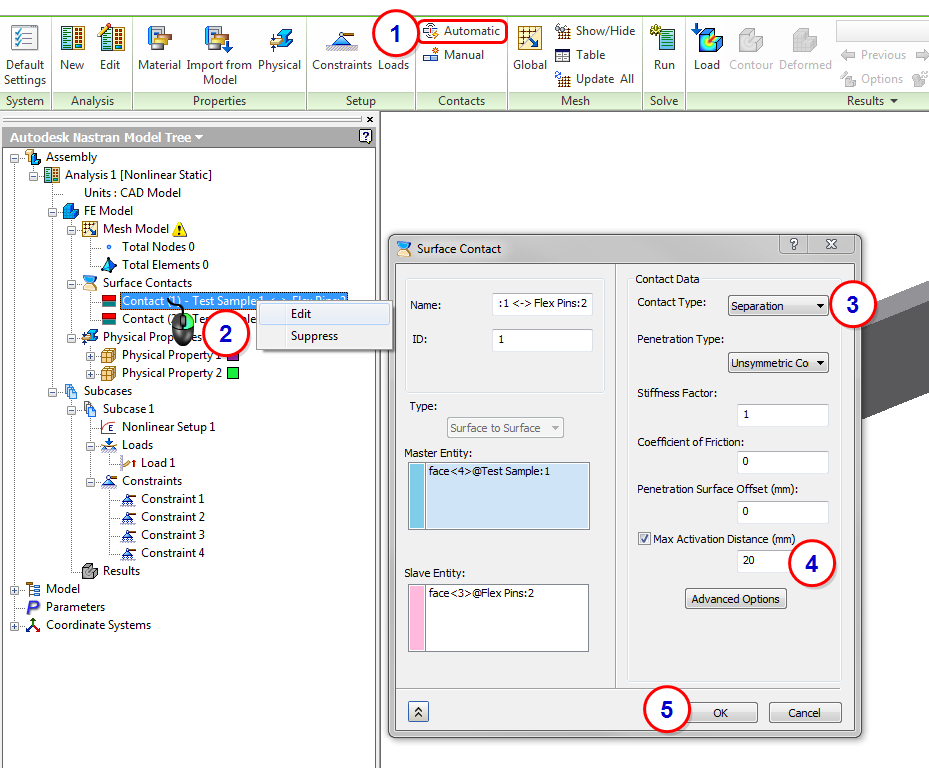Close the model tree panel
Viewport: 929px width, 768px height.
[x=370, y=119]
